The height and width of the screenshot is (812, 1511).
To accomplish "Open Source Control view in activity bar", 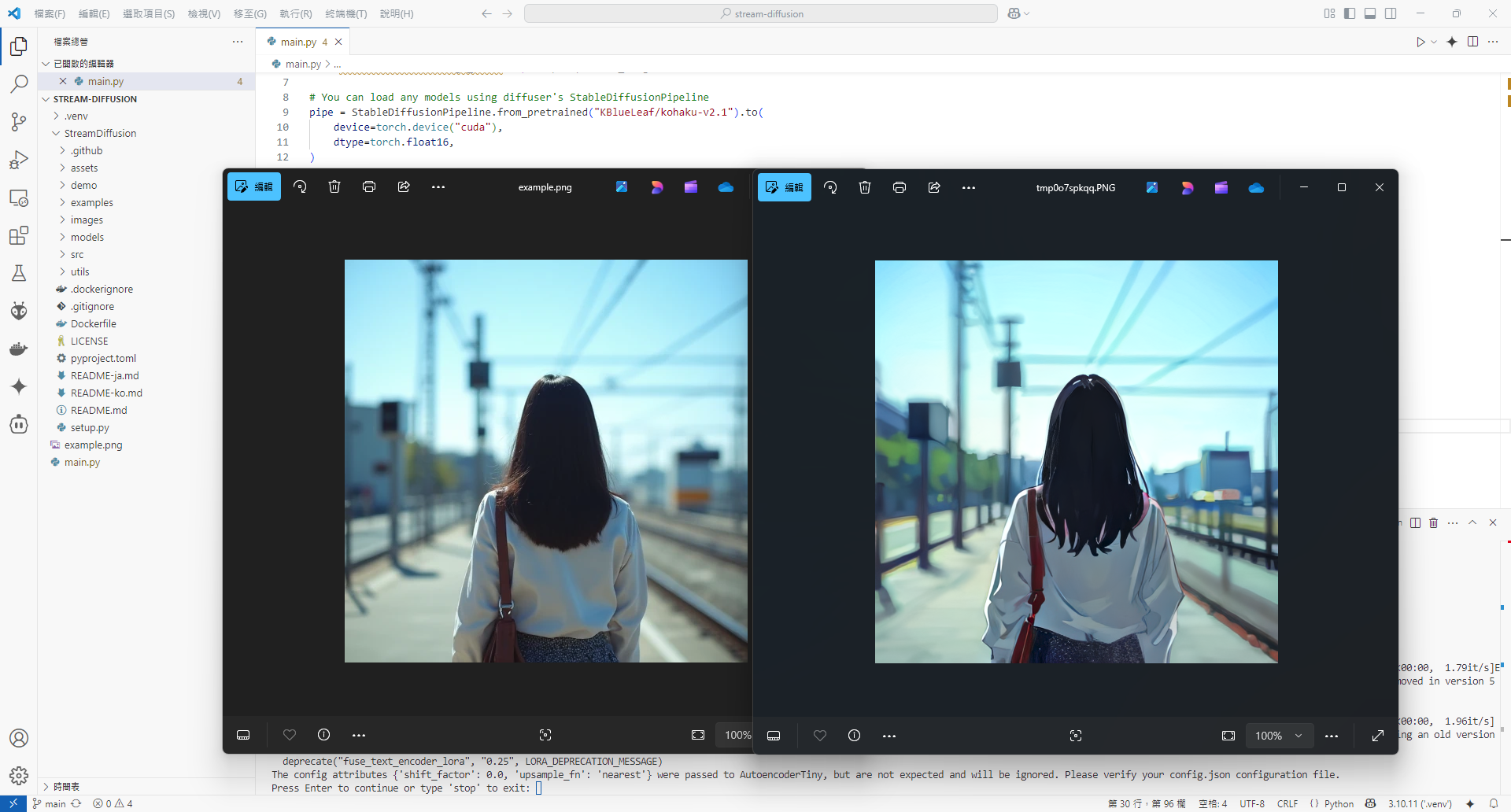I will pyautogui.click(x=19, y=122).
